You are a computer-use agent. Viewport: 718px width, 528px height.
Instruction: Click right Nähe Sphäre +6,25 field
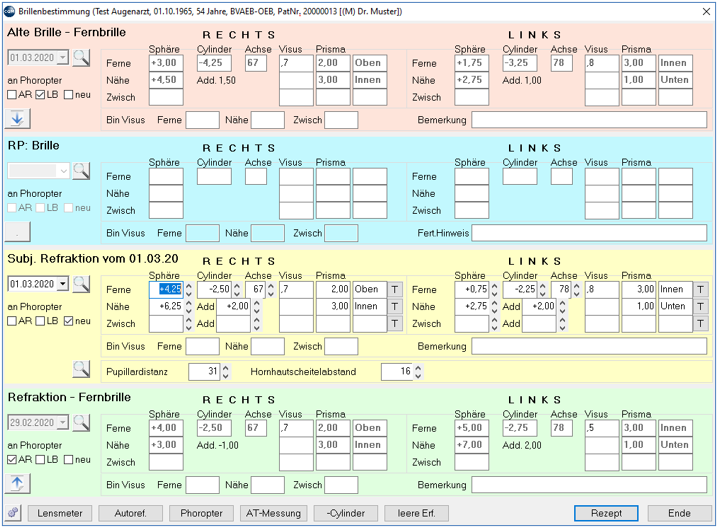click(x=166, y=306)
